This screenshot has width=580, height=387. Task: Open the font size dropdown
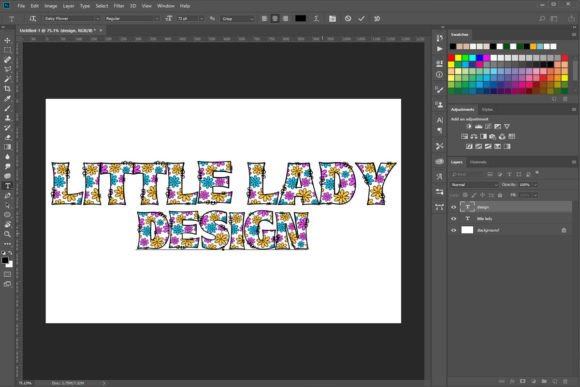[x=202, y=18]
